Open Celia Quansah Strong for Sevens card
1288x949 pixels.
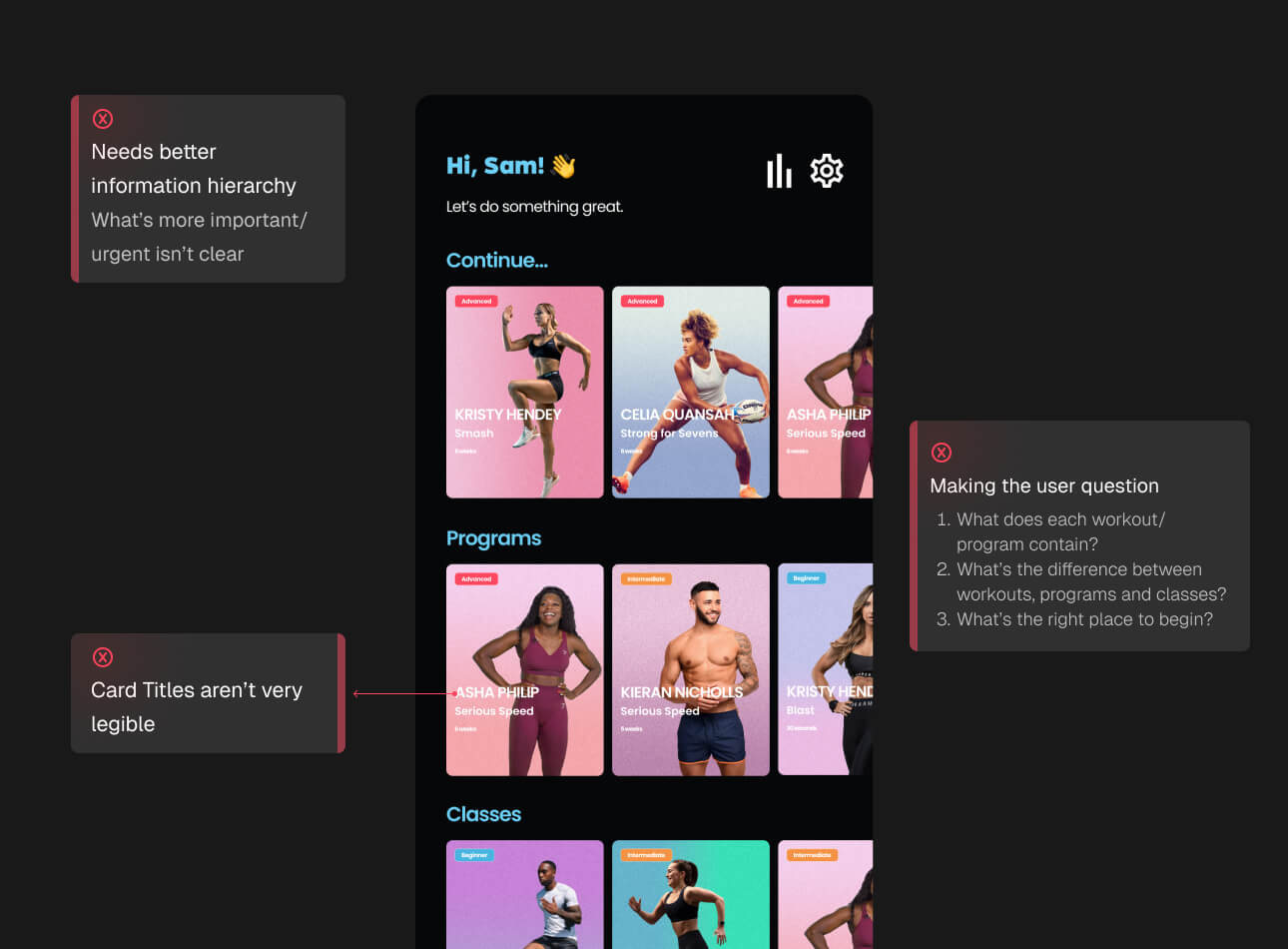tap(691, 392)
